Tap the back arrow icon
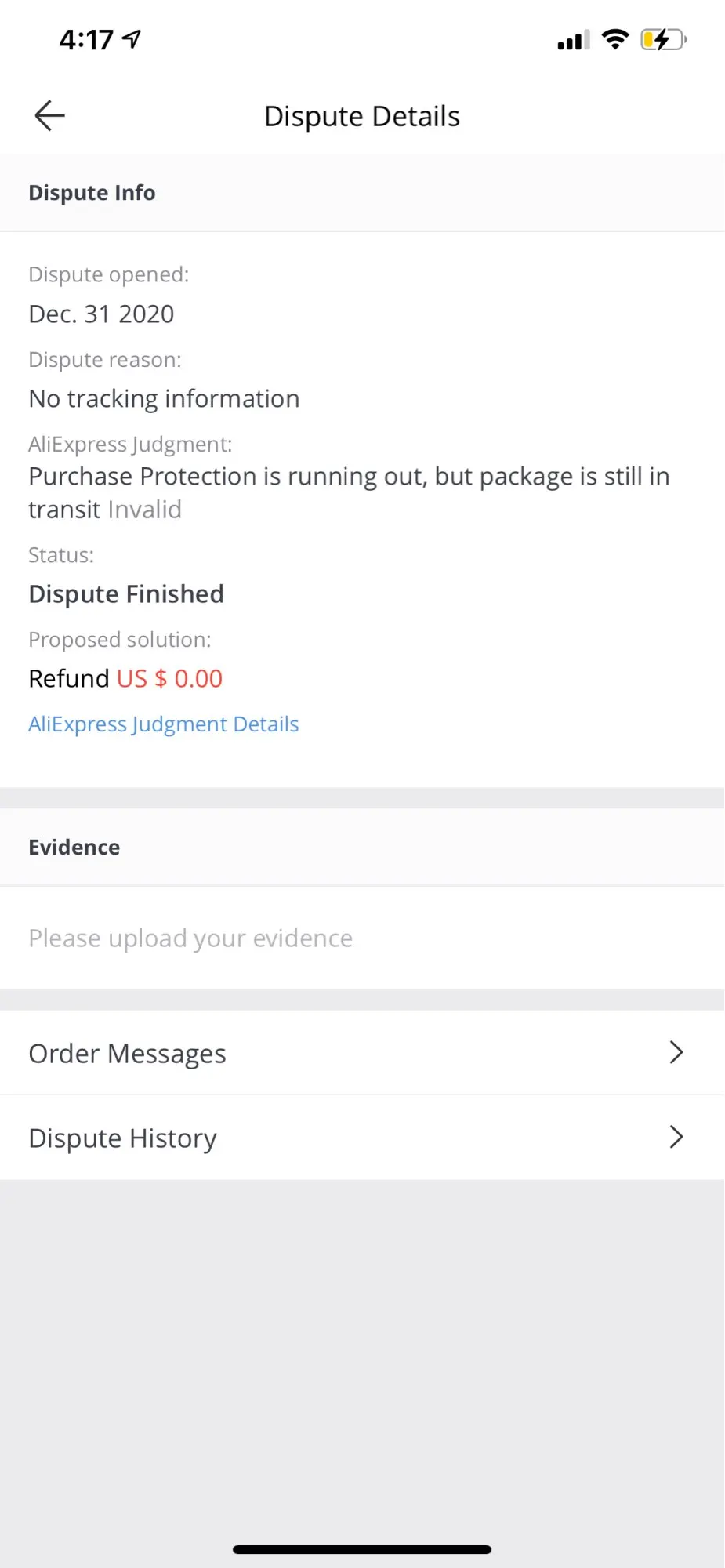Image resolution: width=725 pixels, height=1568 pixels. tap(49, 116)
